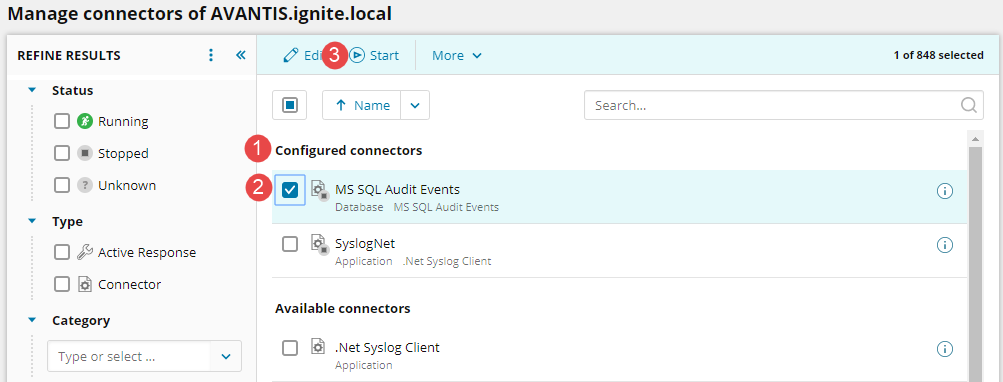Screen dimensions: 1003x382
Task: Sort by Name ascending
Action: [x=362, y=105]
